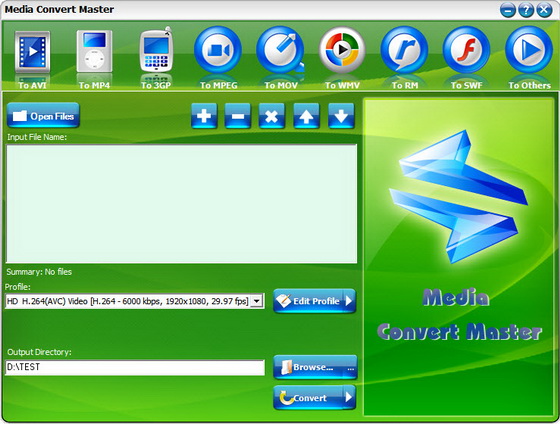Click the HD H.264(AVC) Video profile field
Viewport: 560px width, 424px height.
[135, 301]
